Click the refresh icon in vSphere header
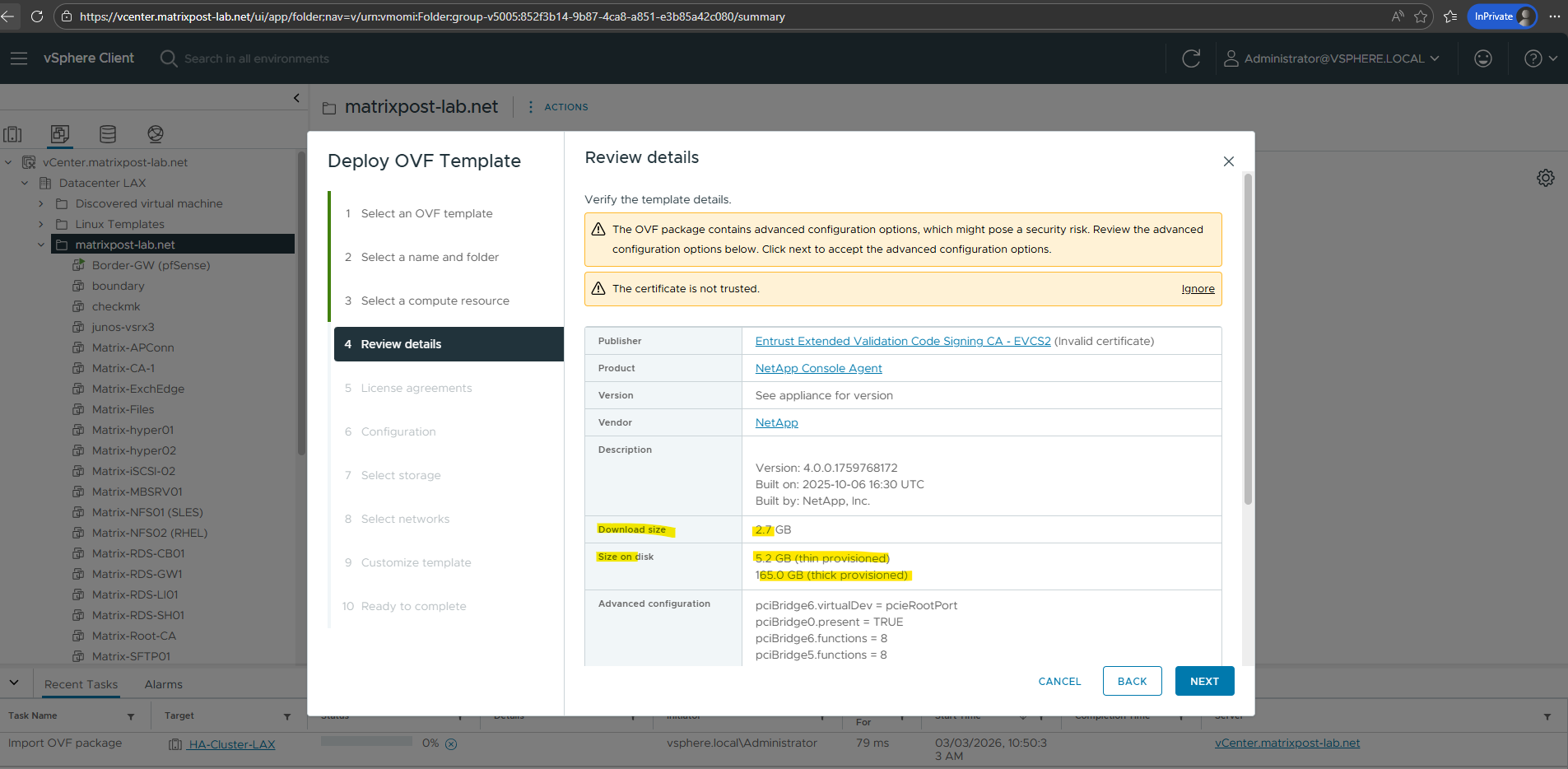This screenshot has height=769, width=1568. (1190, 58)
